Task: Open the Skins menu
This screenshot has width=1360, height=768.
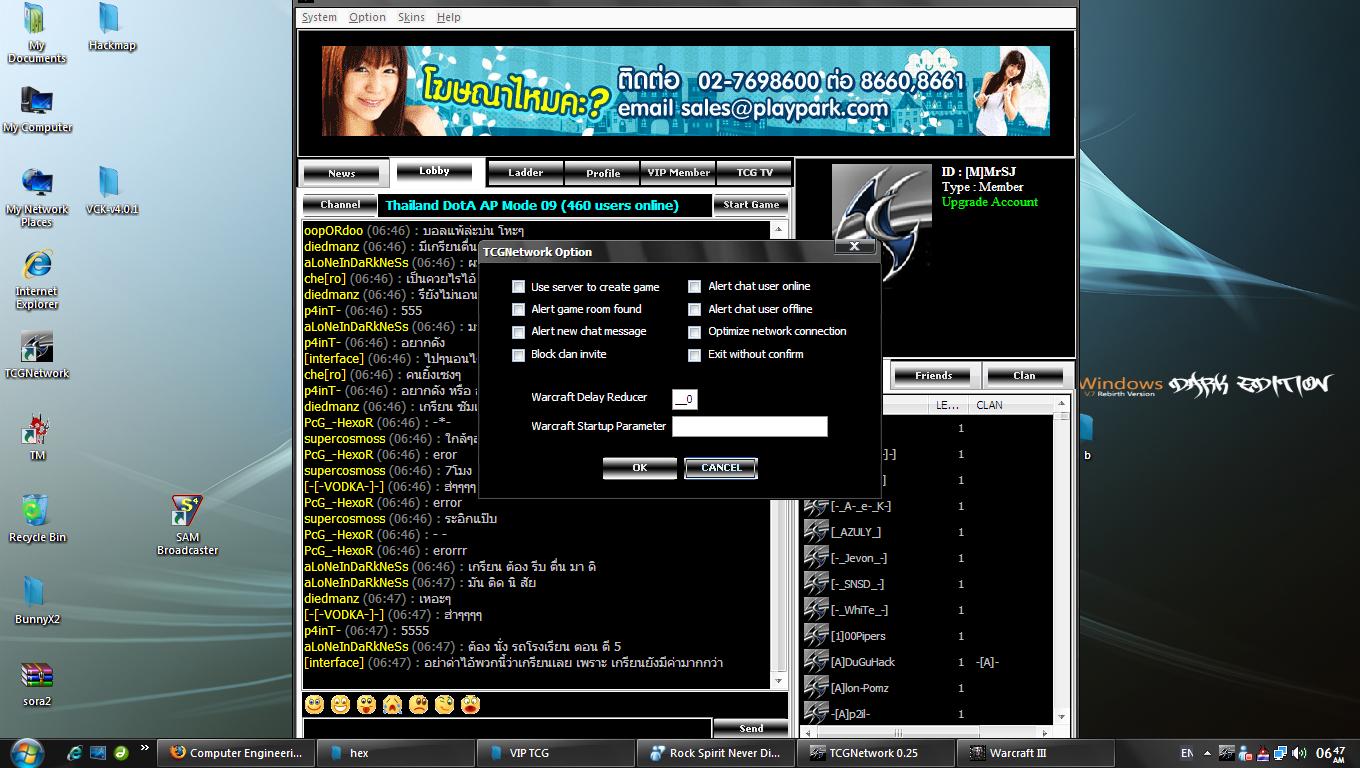Action: pos(411,17)
